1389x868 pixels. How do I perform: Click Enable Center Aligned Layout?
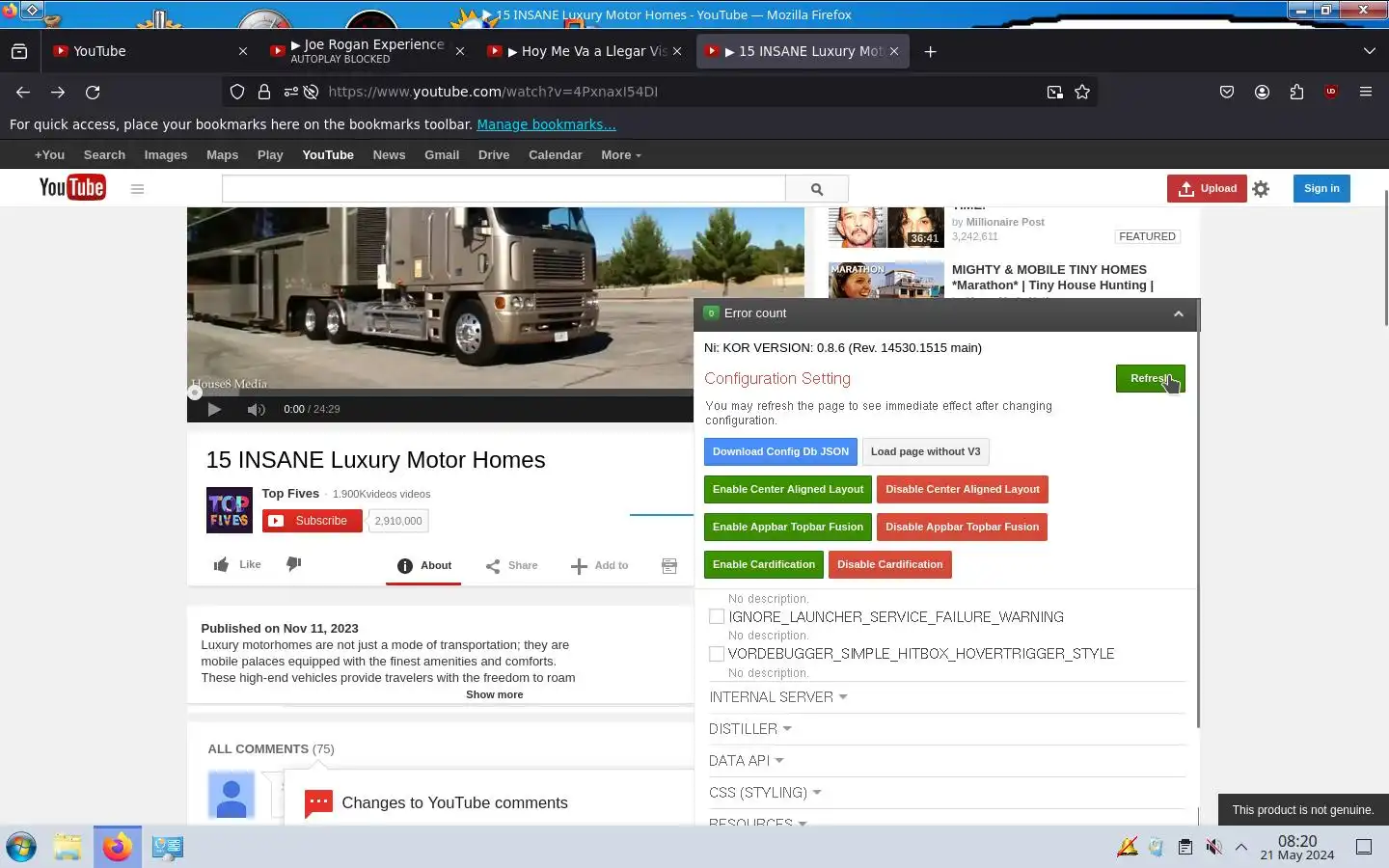click(788, 489)
